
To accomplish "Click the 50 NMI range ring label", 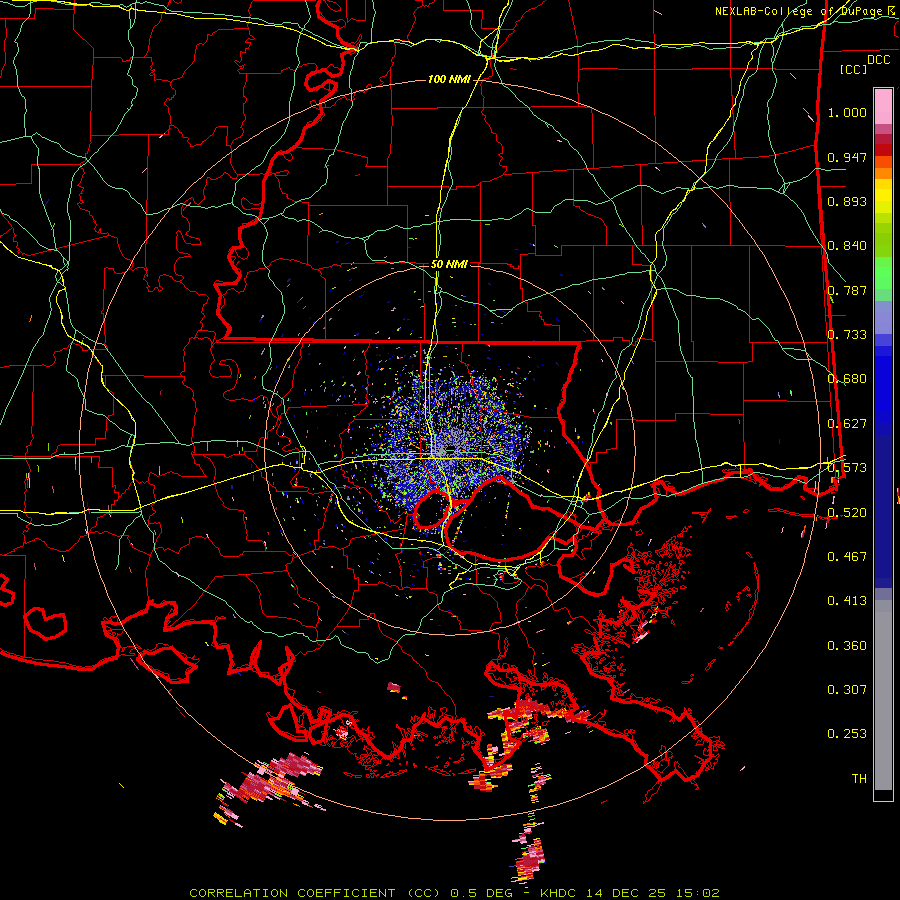I will 449,264.
